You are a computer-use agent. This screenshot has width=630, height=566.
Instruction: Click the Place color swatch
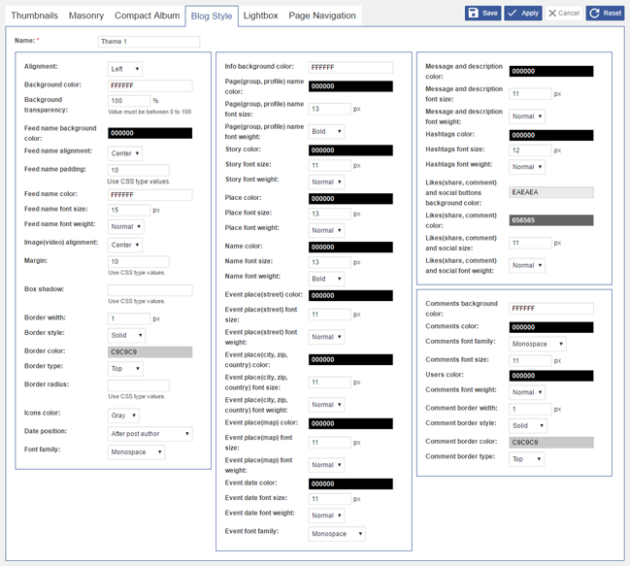tap(350, 199)
